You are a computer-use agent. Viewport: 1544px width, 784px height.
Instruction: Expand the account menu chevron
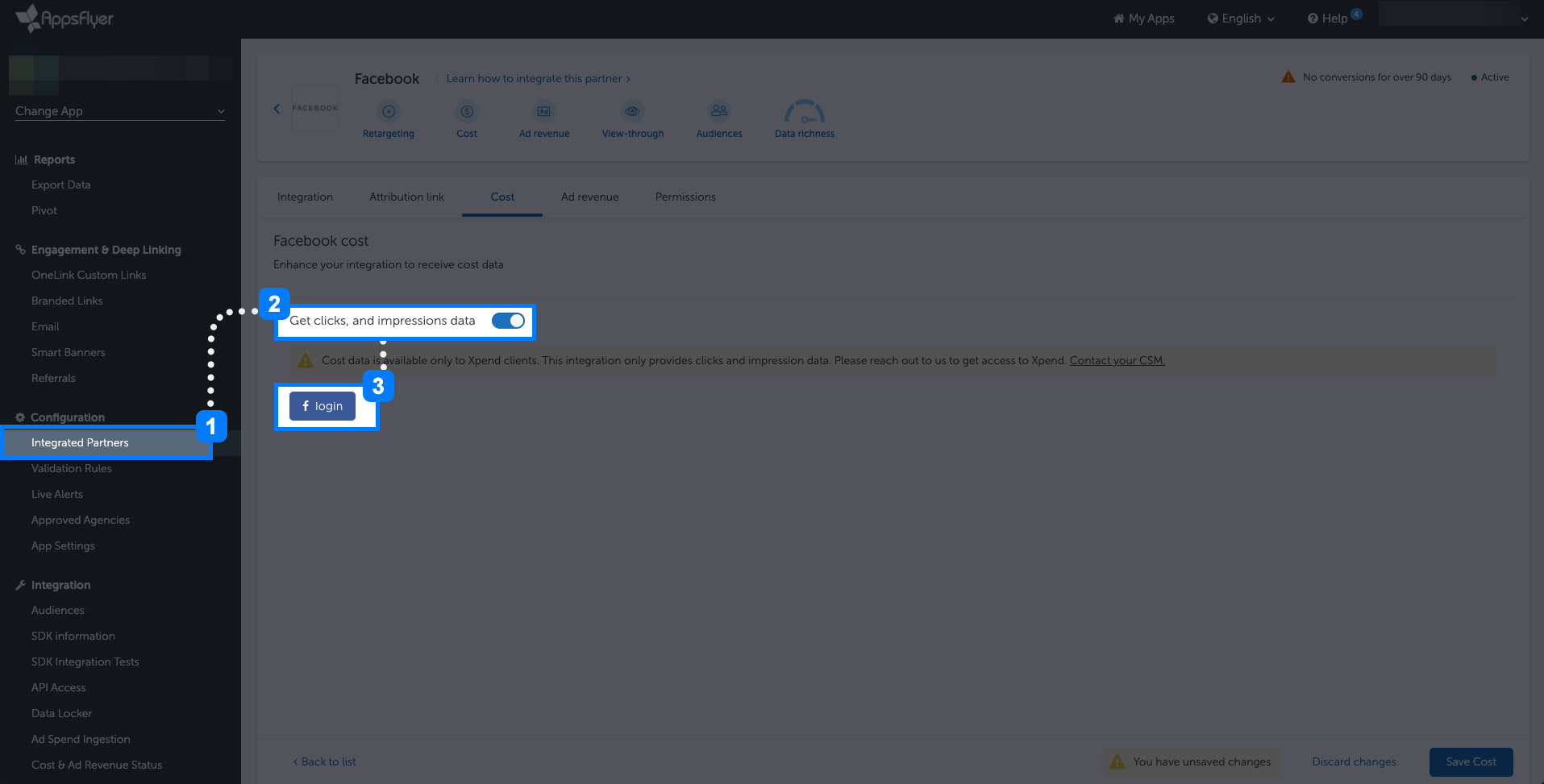click(1525, 19)
